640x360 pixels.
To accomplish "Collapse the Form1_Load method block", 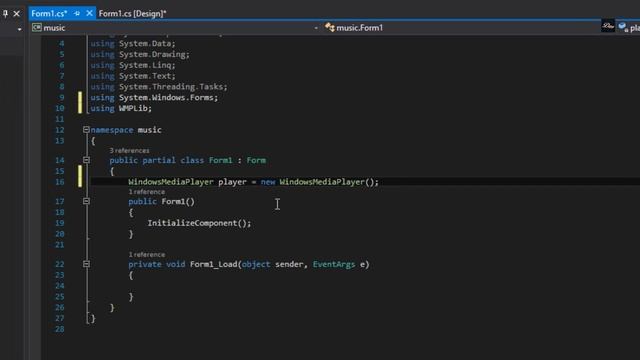I will 86,264.
